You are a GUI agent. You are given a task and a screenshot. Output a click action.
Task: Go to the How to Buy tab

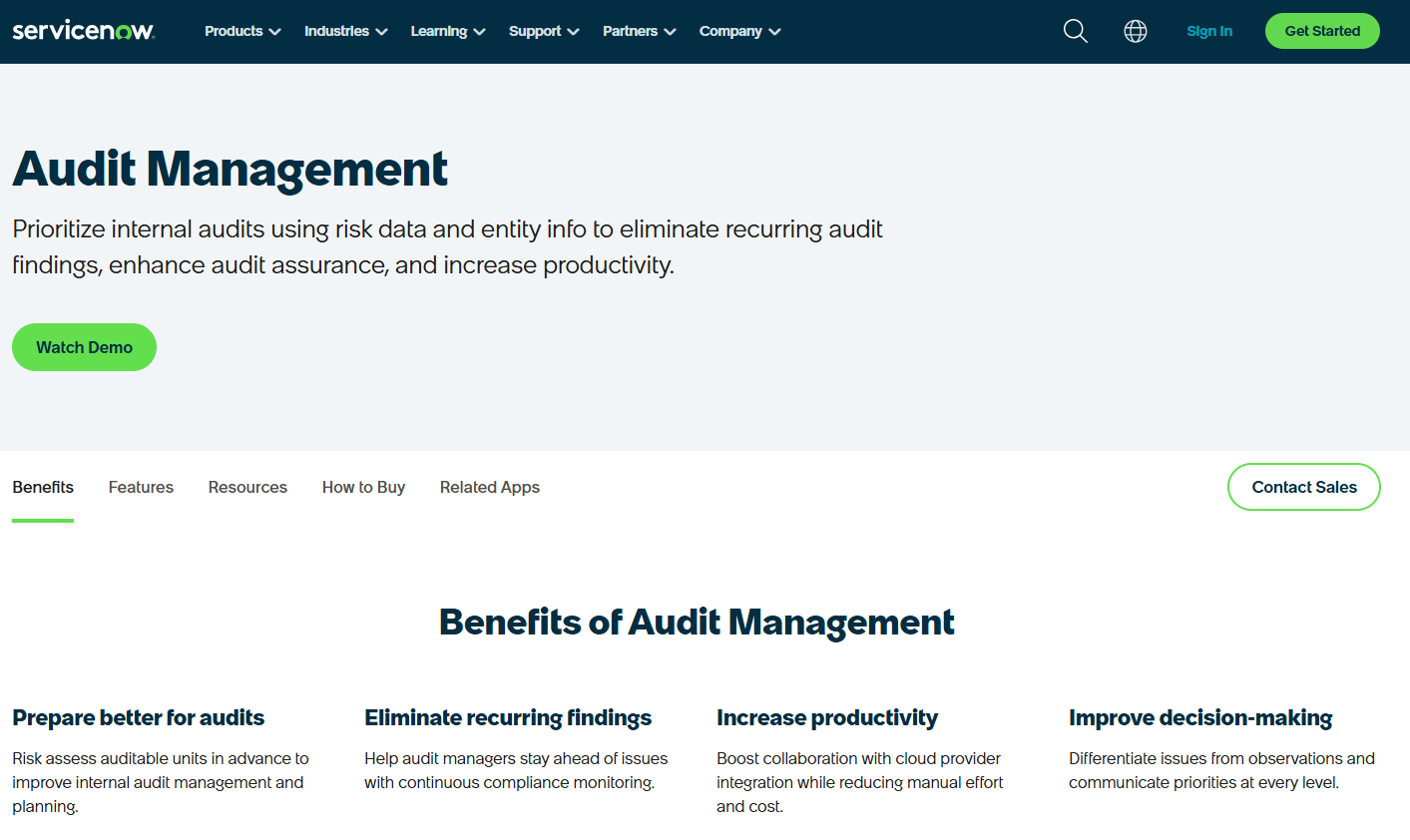pos(363,487)
